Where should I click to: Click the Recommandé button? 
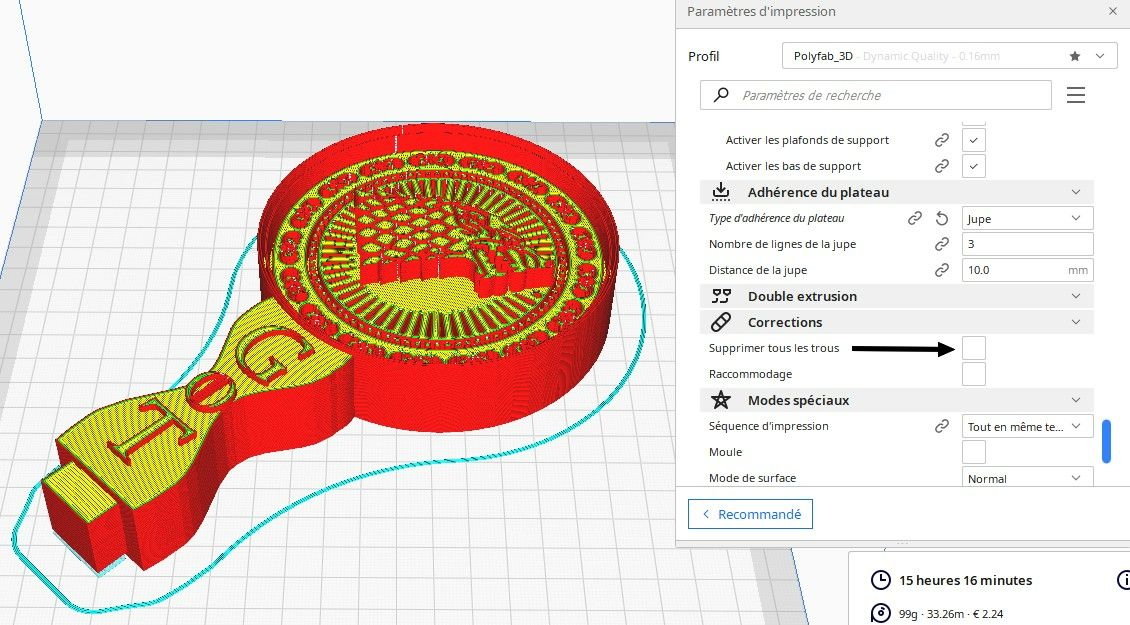coord(750,514)
